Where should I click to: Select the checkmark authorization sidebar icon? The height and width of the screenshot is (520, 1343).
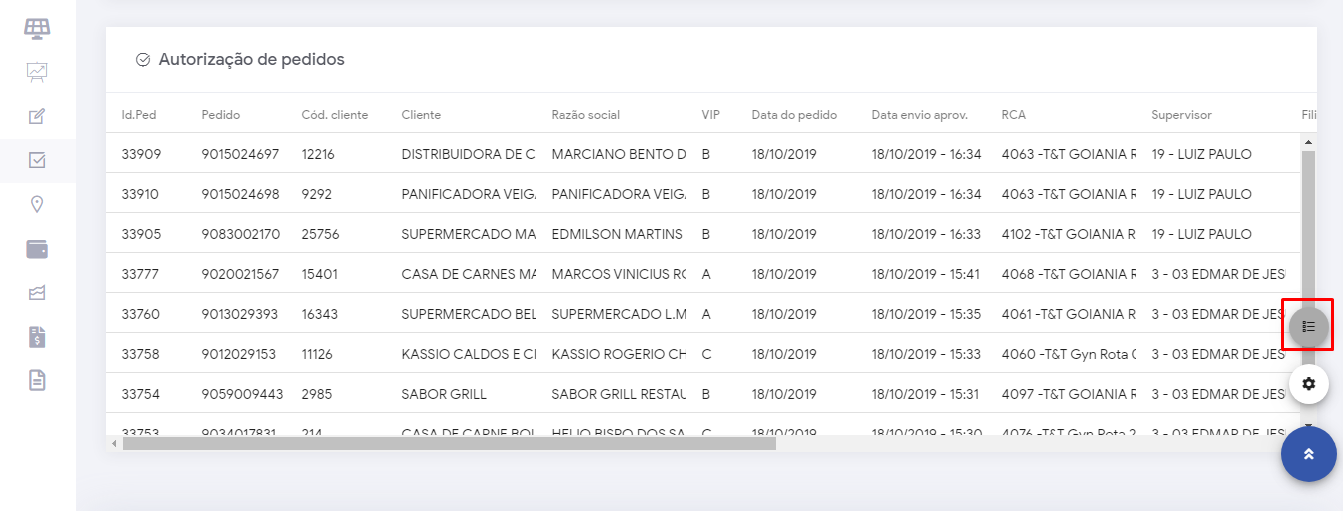(37, 160)
